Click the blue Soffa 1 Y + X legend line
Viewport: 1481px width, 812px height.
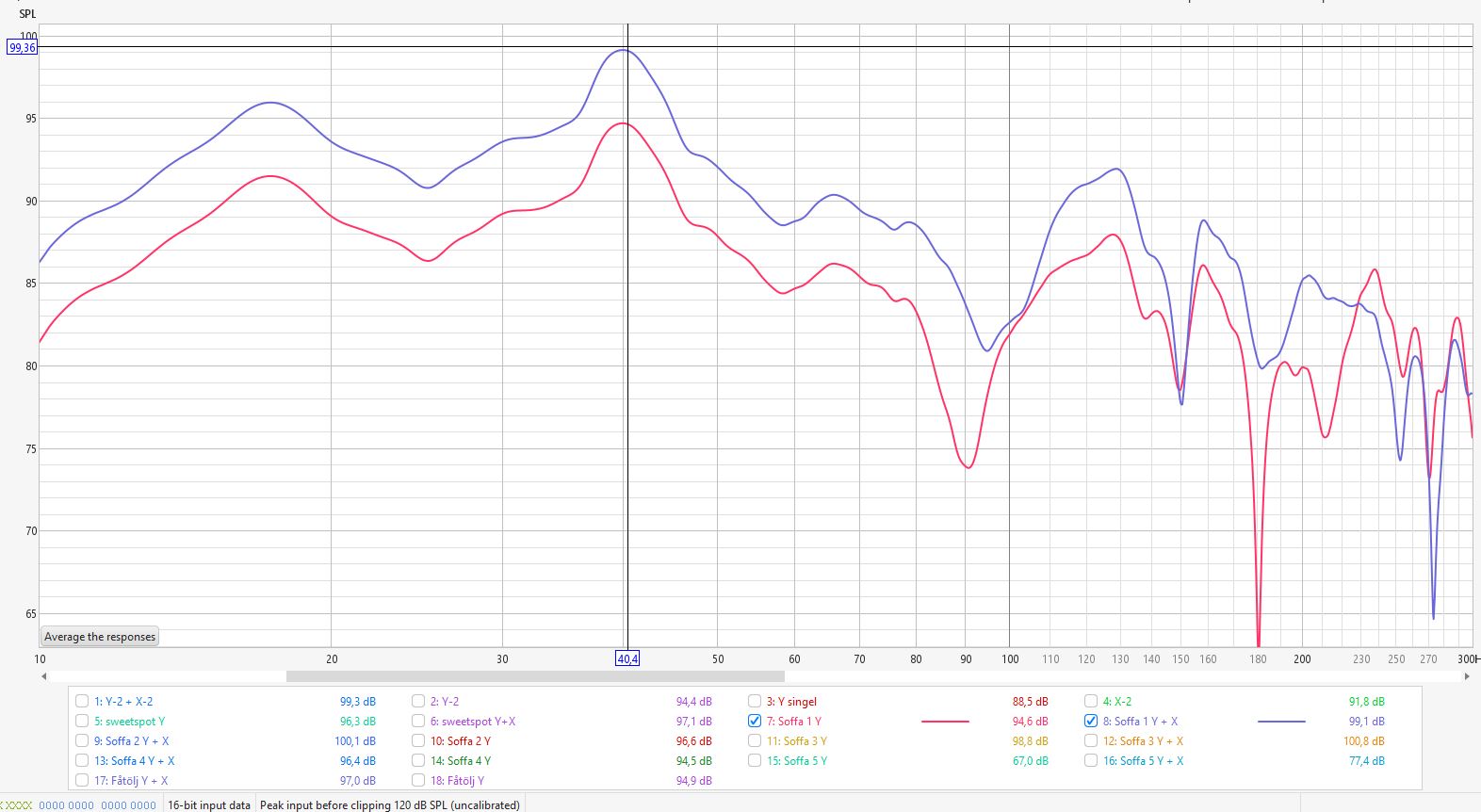click(x=1281, y=722)
